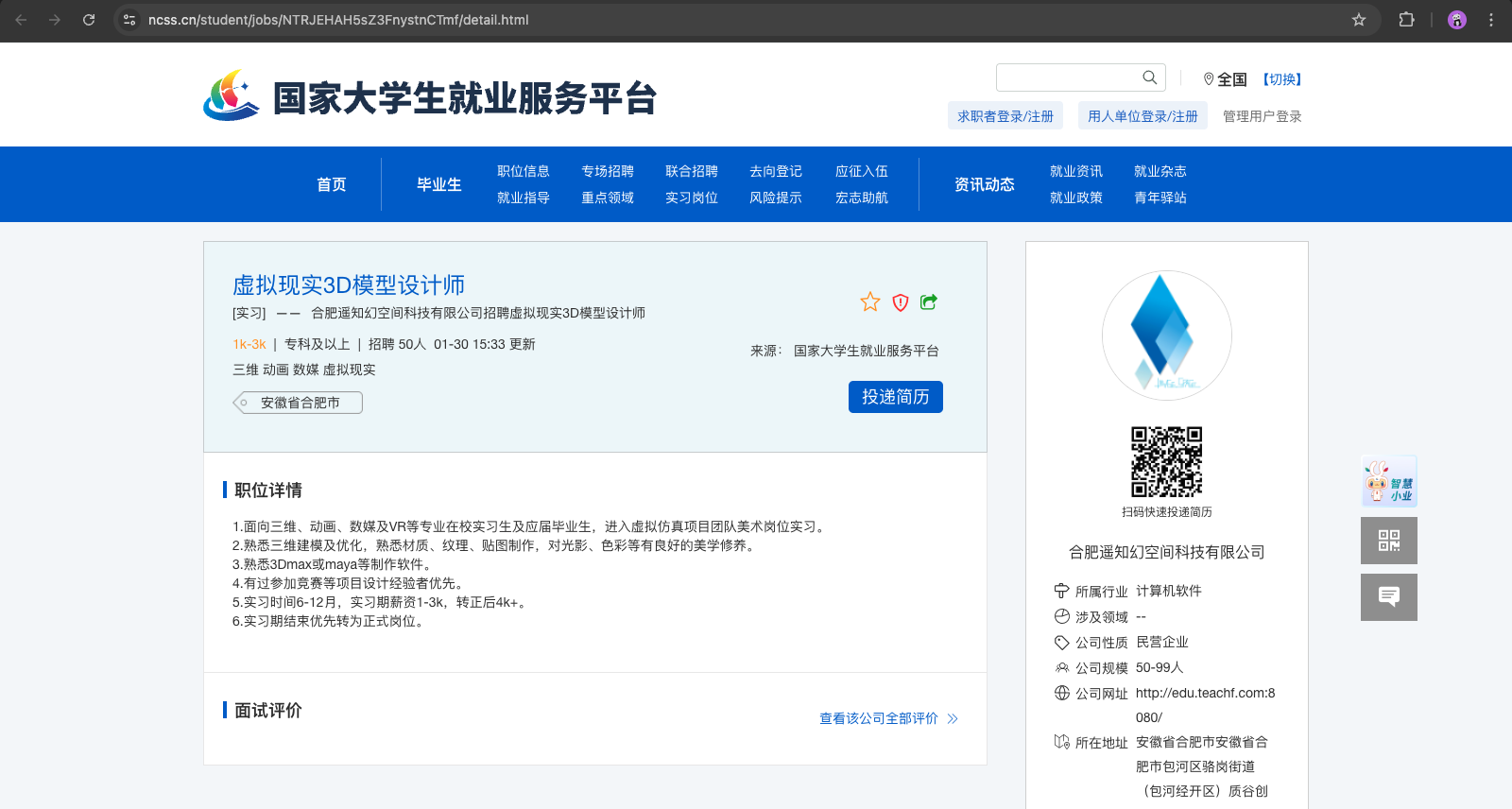The image size is (1512, 809).
Task: Open the browser extensions puzzle icon
Action: [x=1406, y=20]
